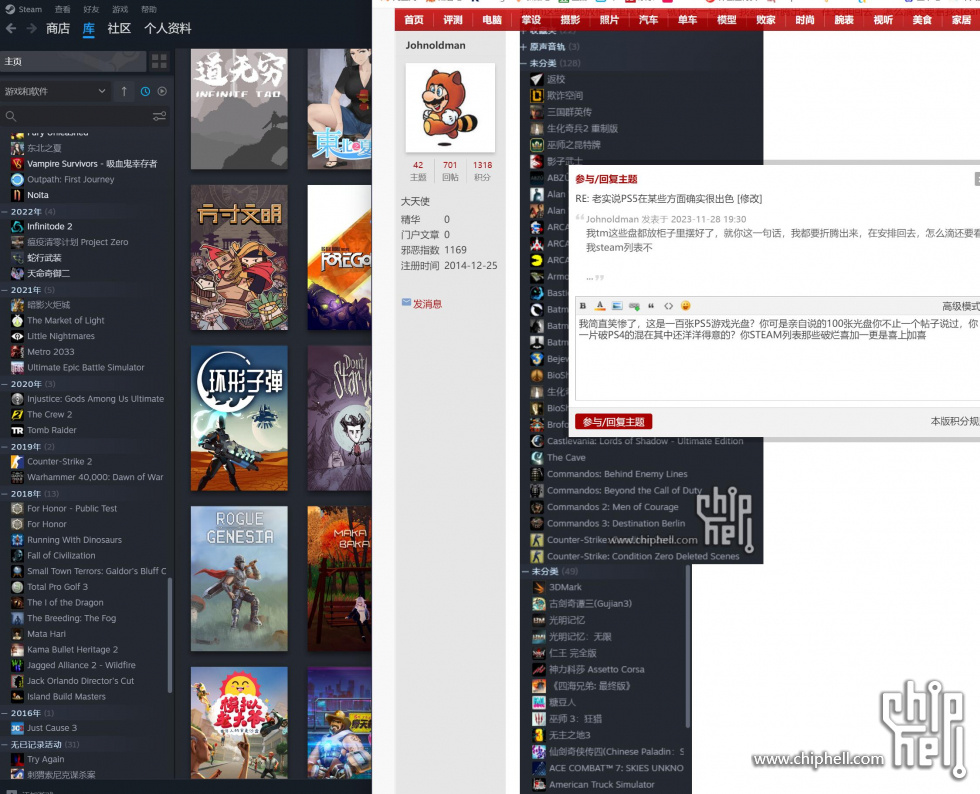Insert an image via reply editor toolbar

pos(617,306)
